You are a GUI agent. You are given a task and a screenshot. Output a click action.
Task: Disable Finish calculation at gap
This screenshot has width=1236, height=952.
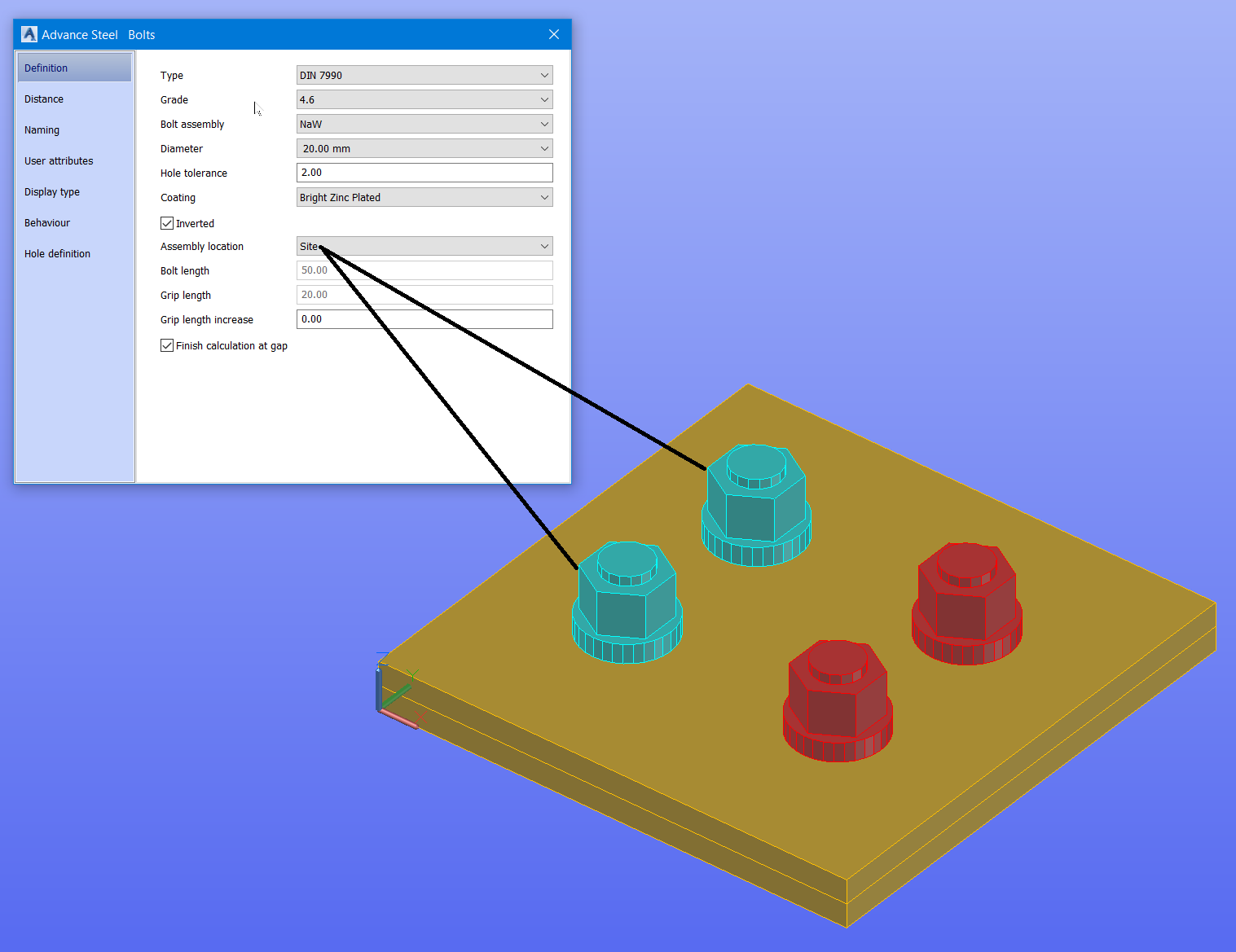coord(166,345)
